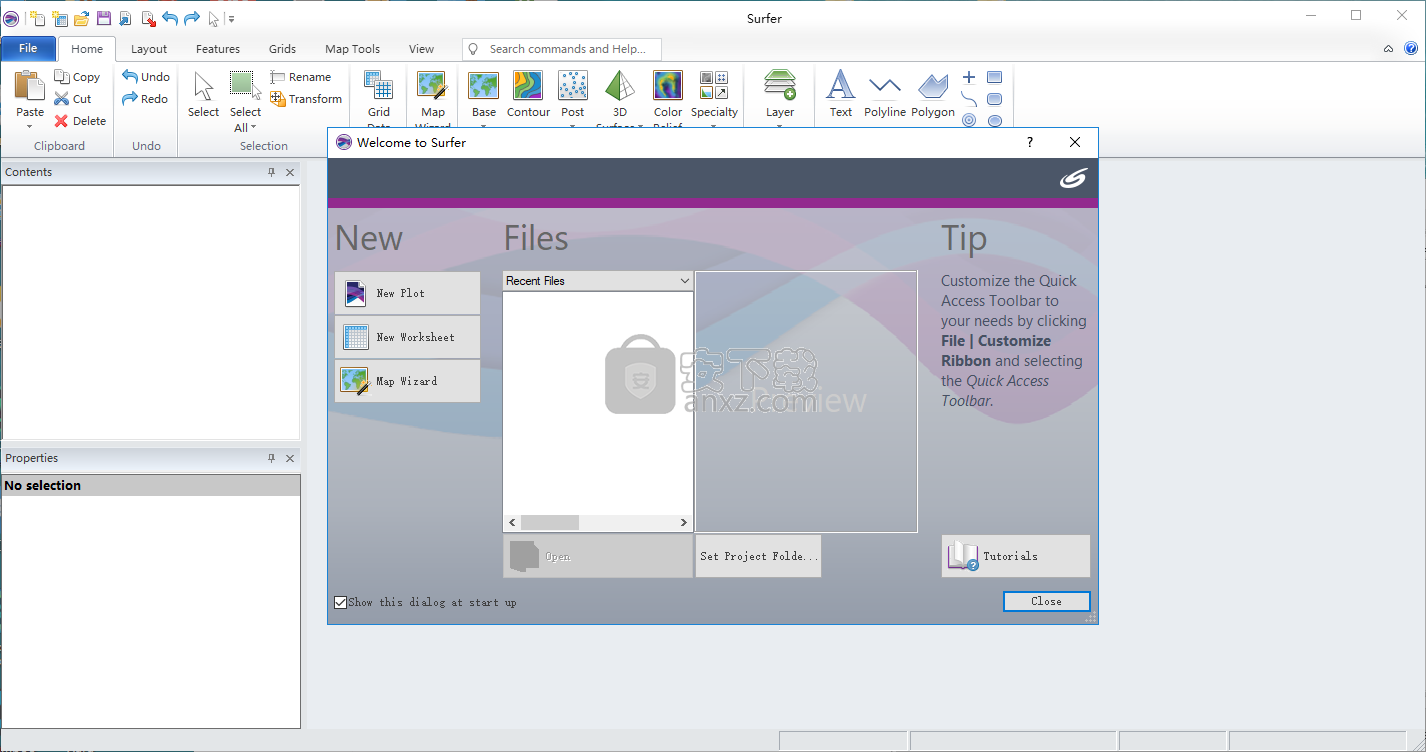This screenshot has height=752, width=1426.
Task: Click Map Wizard button in Welcome dialog
Action: (x=407, y=381)
